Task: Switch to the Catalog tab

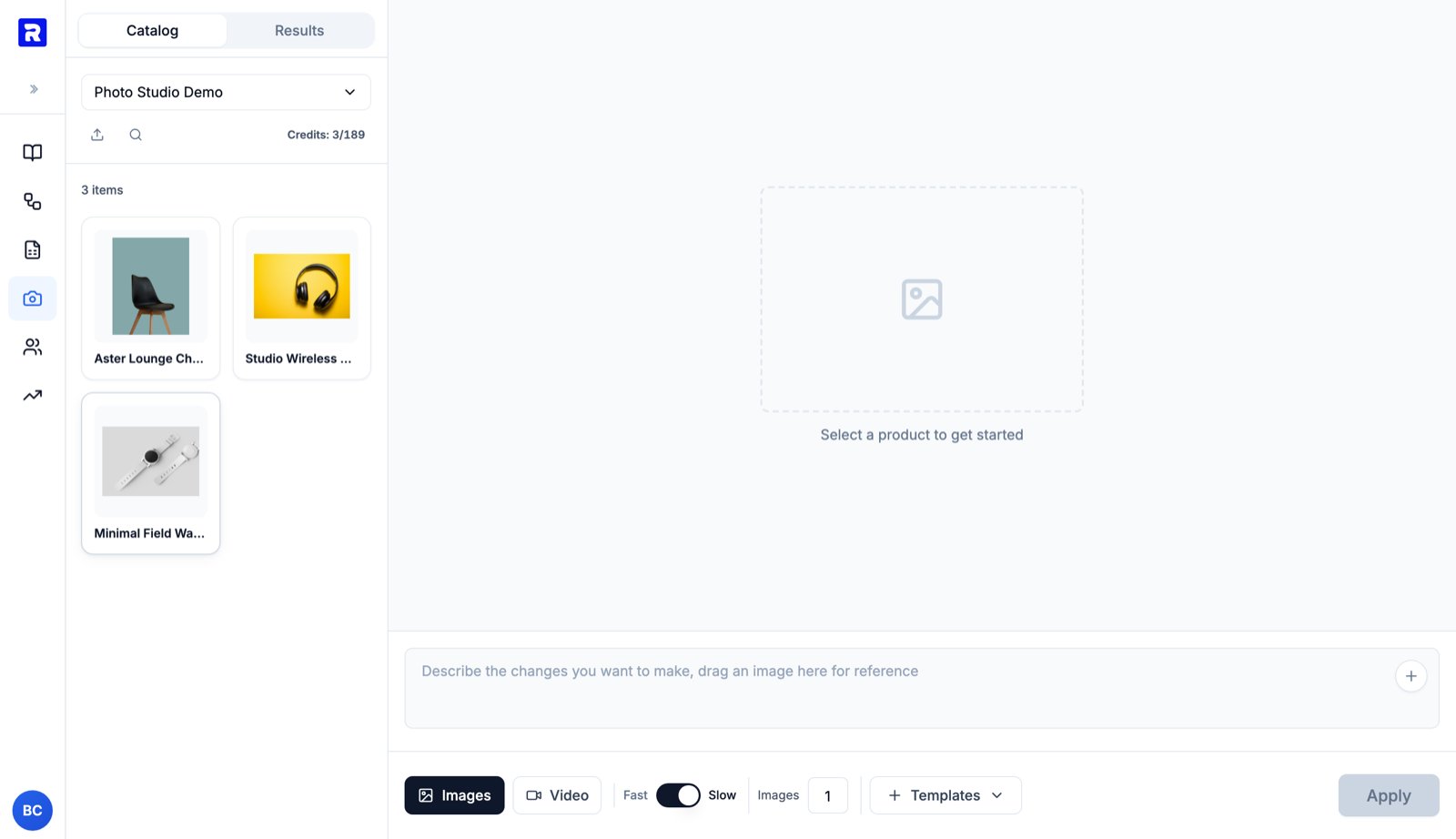Action: point(152,30)
